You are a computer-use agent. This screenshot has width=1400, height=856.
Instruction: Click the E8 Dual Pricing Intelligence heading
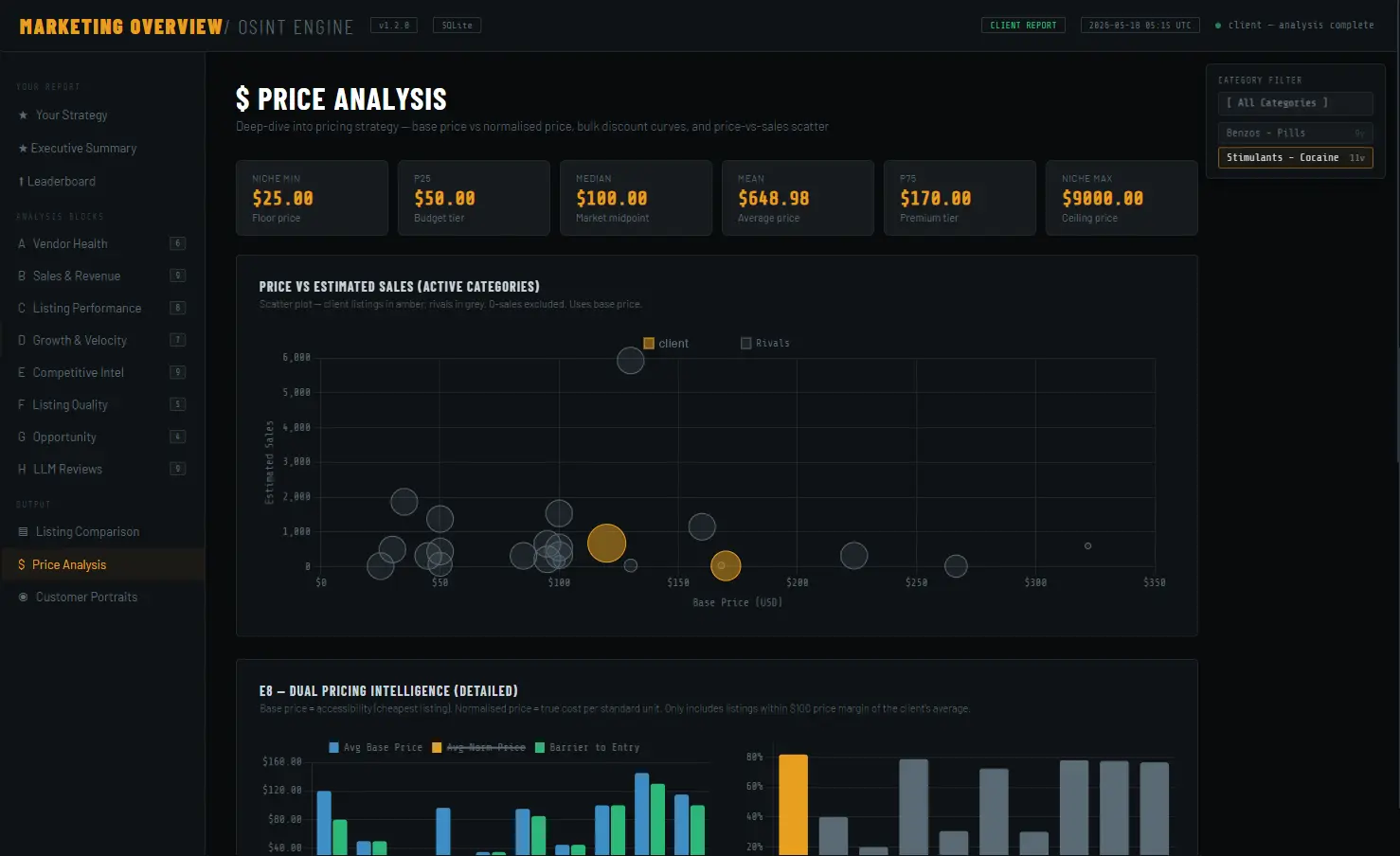(388, 691)
